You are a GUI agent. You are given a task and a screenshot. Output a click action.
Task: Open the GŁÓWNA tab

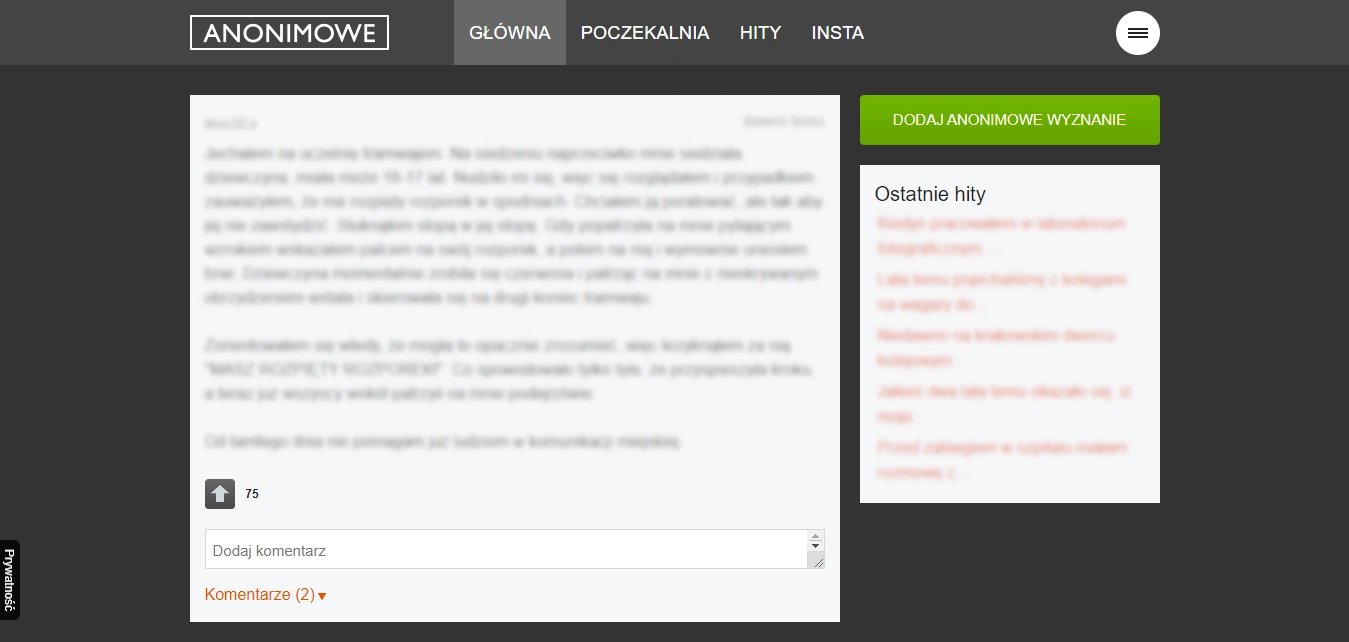pos(510,33)
